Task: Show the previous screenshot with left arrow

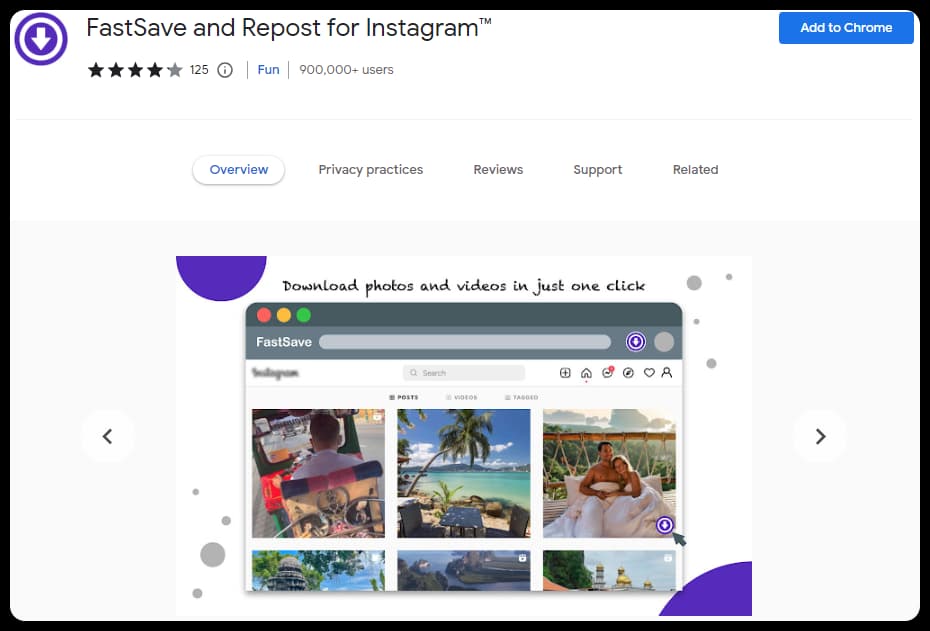Action: (107, 436)
